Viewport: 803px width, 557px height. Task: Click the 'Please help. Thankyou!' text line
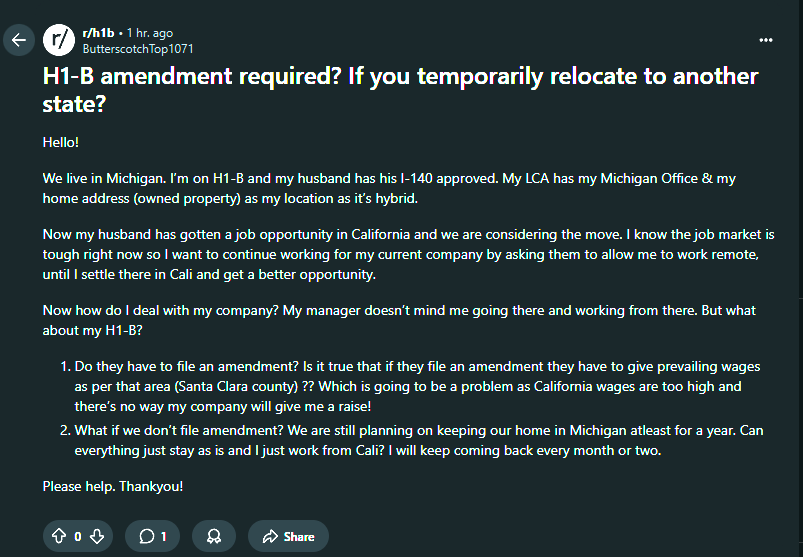click(113, 486)
